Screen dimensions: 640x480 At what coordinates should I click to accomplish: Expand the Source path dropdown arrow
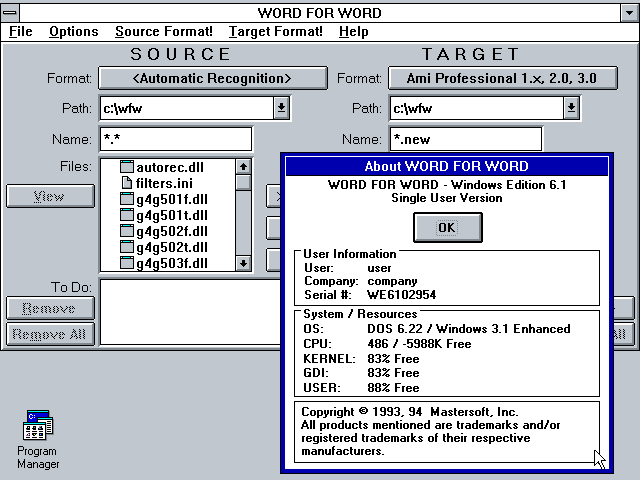[x=281, y=108]
